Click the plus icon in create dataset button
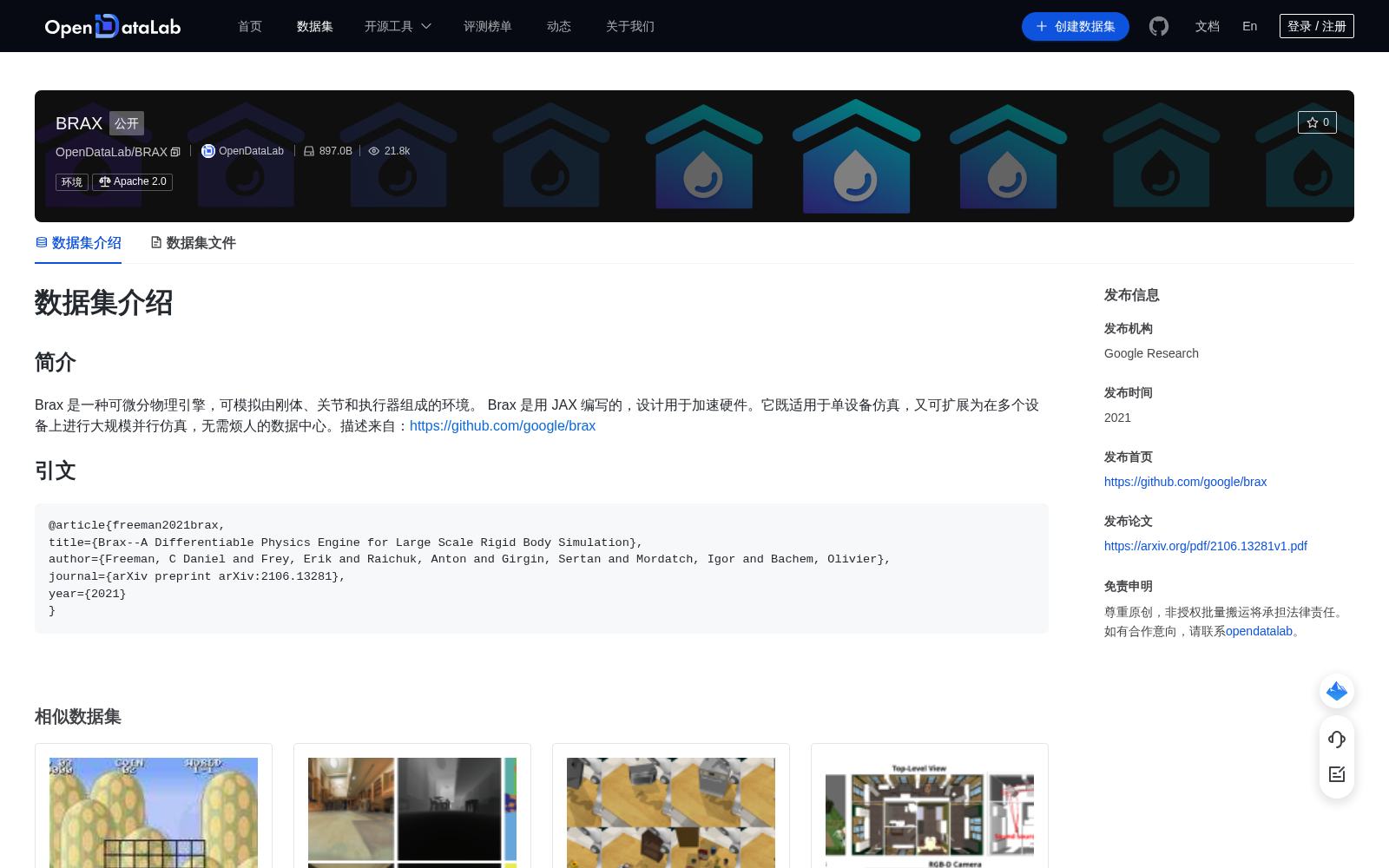The image size is (1389, 868). [1042, 26]
